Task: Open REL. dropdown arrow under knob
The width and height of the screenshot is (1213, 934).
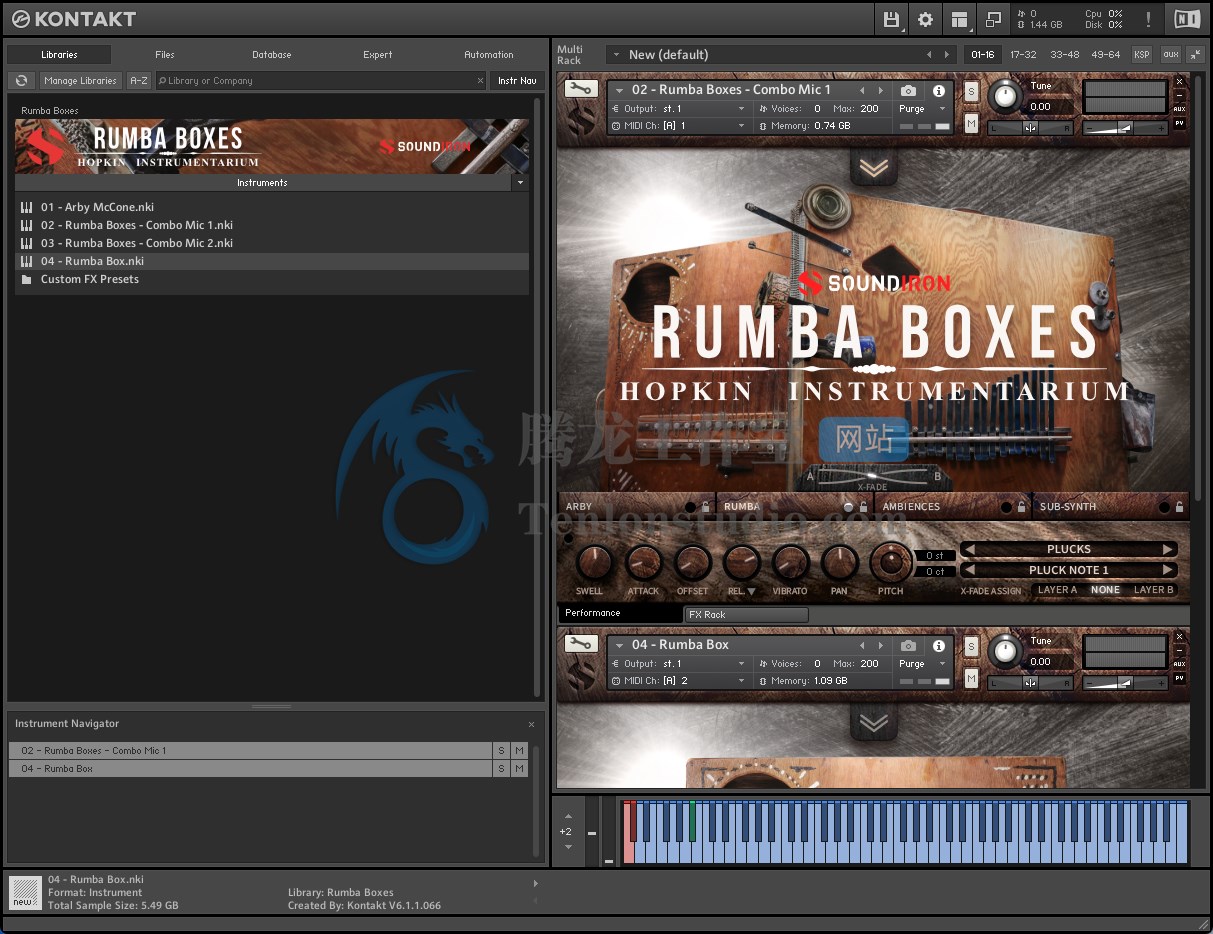Action: coord(751,592)
